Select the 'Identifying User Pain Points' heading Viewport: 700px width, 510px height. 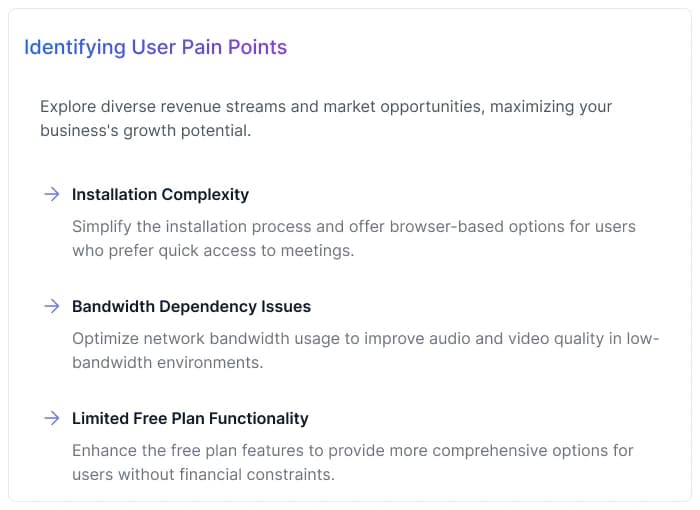(x=155, y=47)
